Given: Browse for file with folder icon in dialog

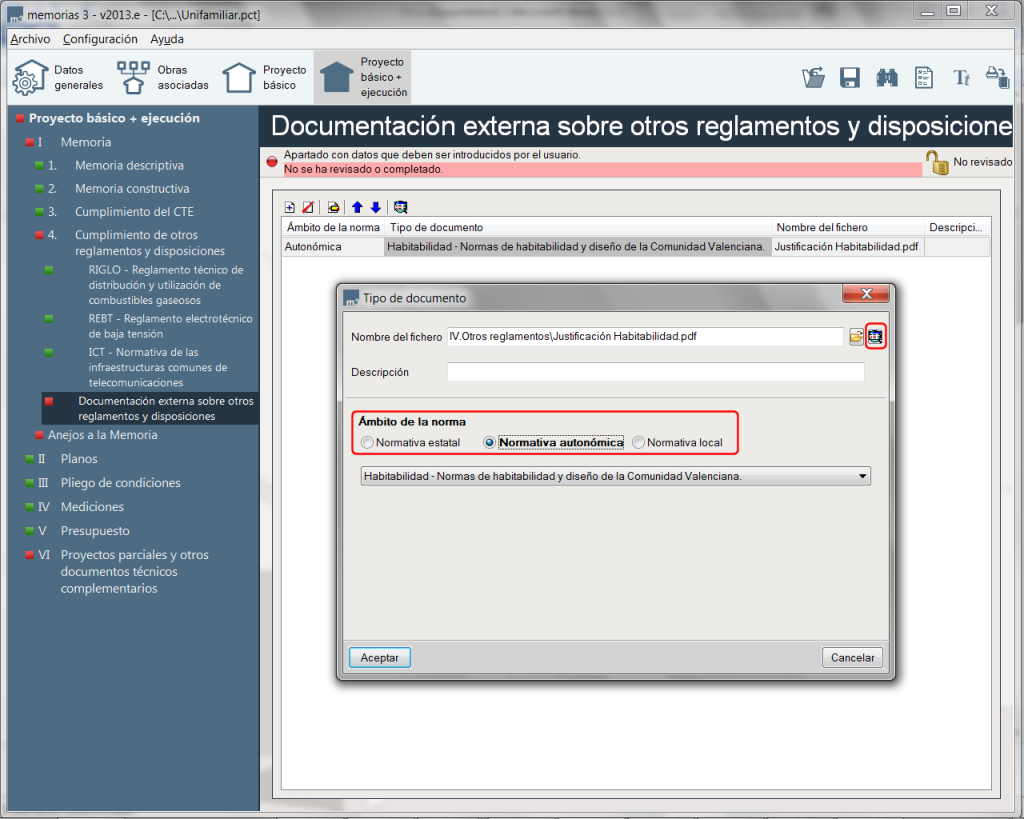Looking at the screenshot, I should coord(856,337).
